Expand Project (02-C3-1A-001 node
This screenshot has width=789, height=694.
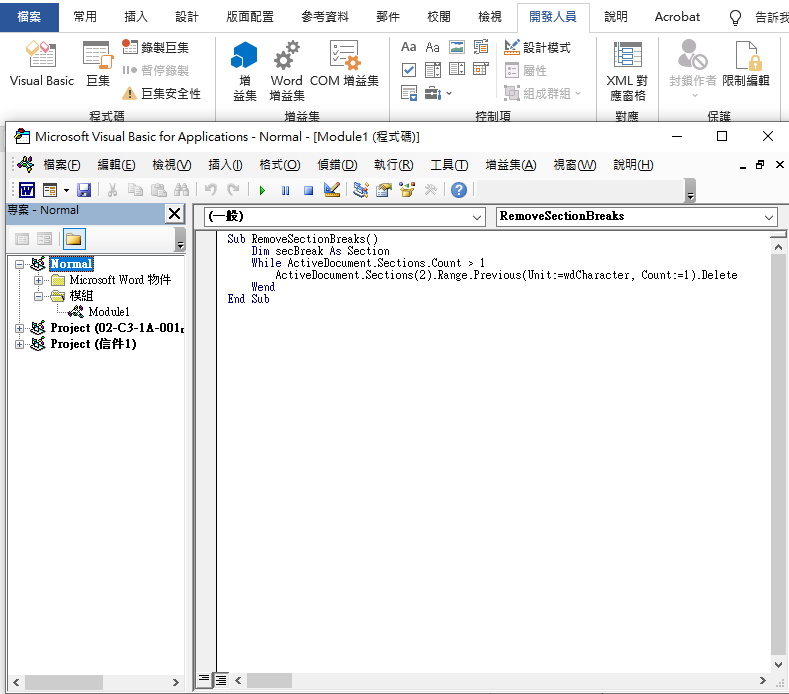click(x=19, y=328)
